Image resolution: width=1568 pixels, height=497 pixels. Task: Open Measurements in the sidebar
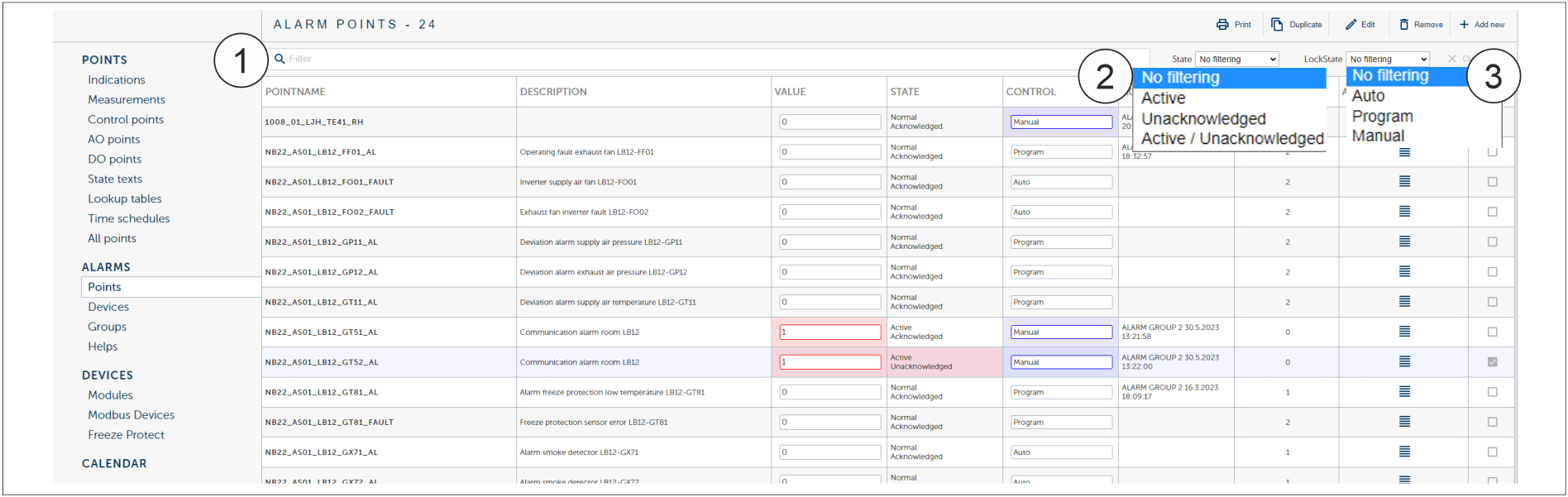(127, 100)
